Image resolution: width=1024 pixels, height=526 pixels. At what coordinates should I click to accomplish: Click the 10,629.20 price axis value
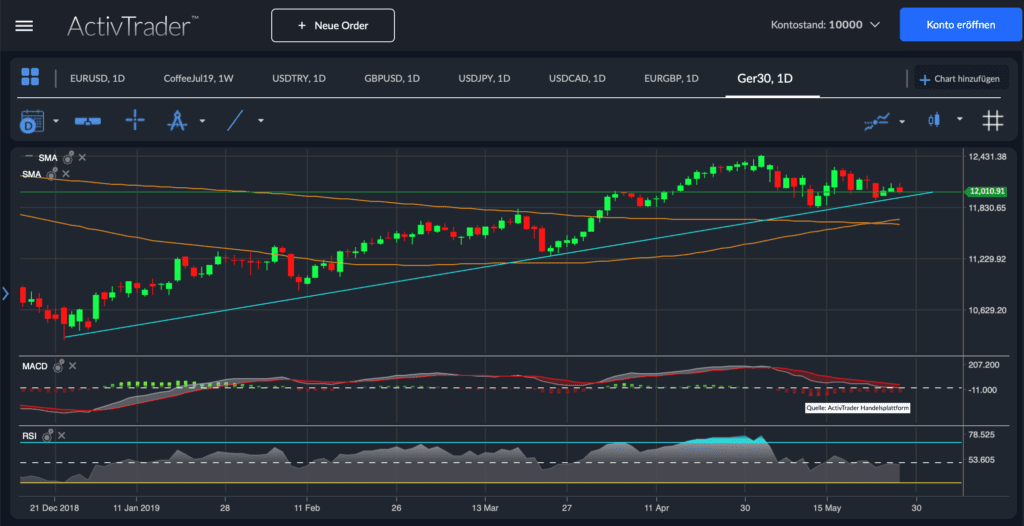988,310
